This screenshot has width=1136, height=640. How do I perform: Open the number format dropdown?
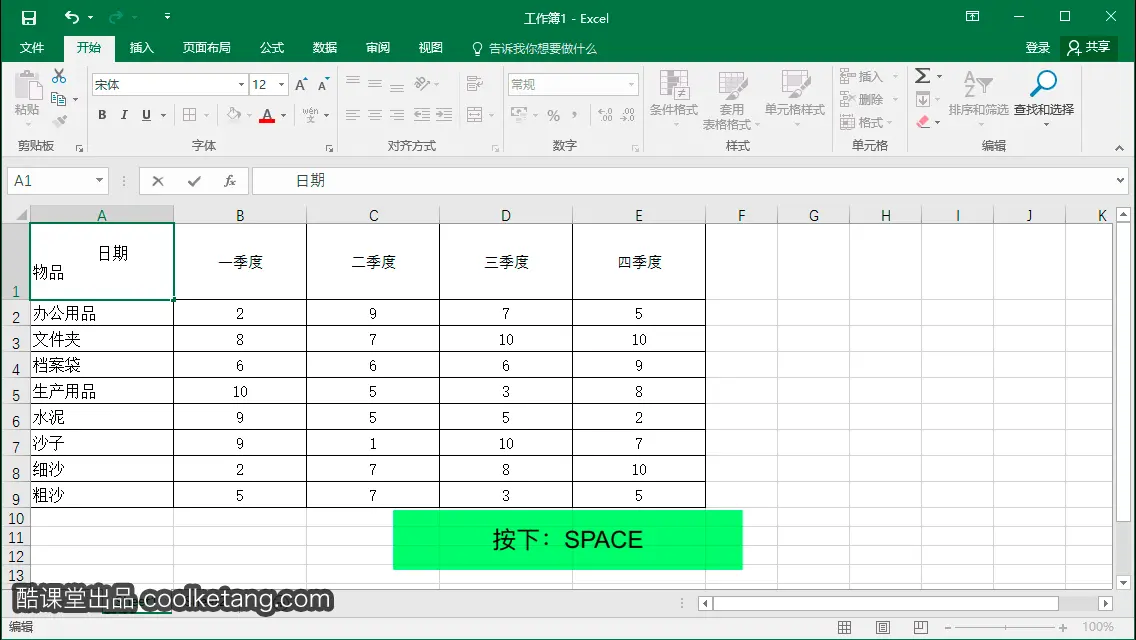point(631,85)
